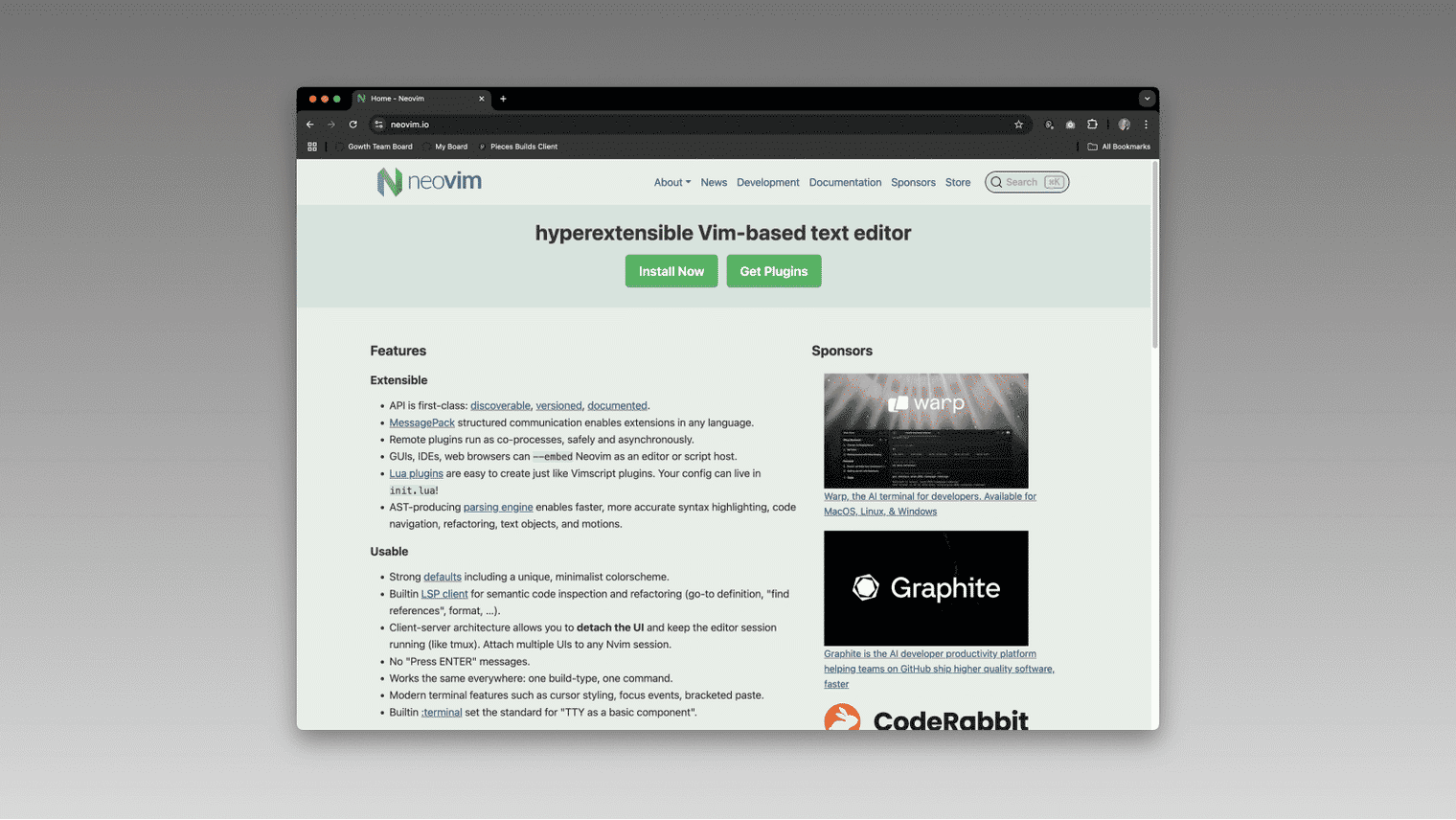Open the News page
The width and height of the screenshot is (1456, 820).
[714, 182]
